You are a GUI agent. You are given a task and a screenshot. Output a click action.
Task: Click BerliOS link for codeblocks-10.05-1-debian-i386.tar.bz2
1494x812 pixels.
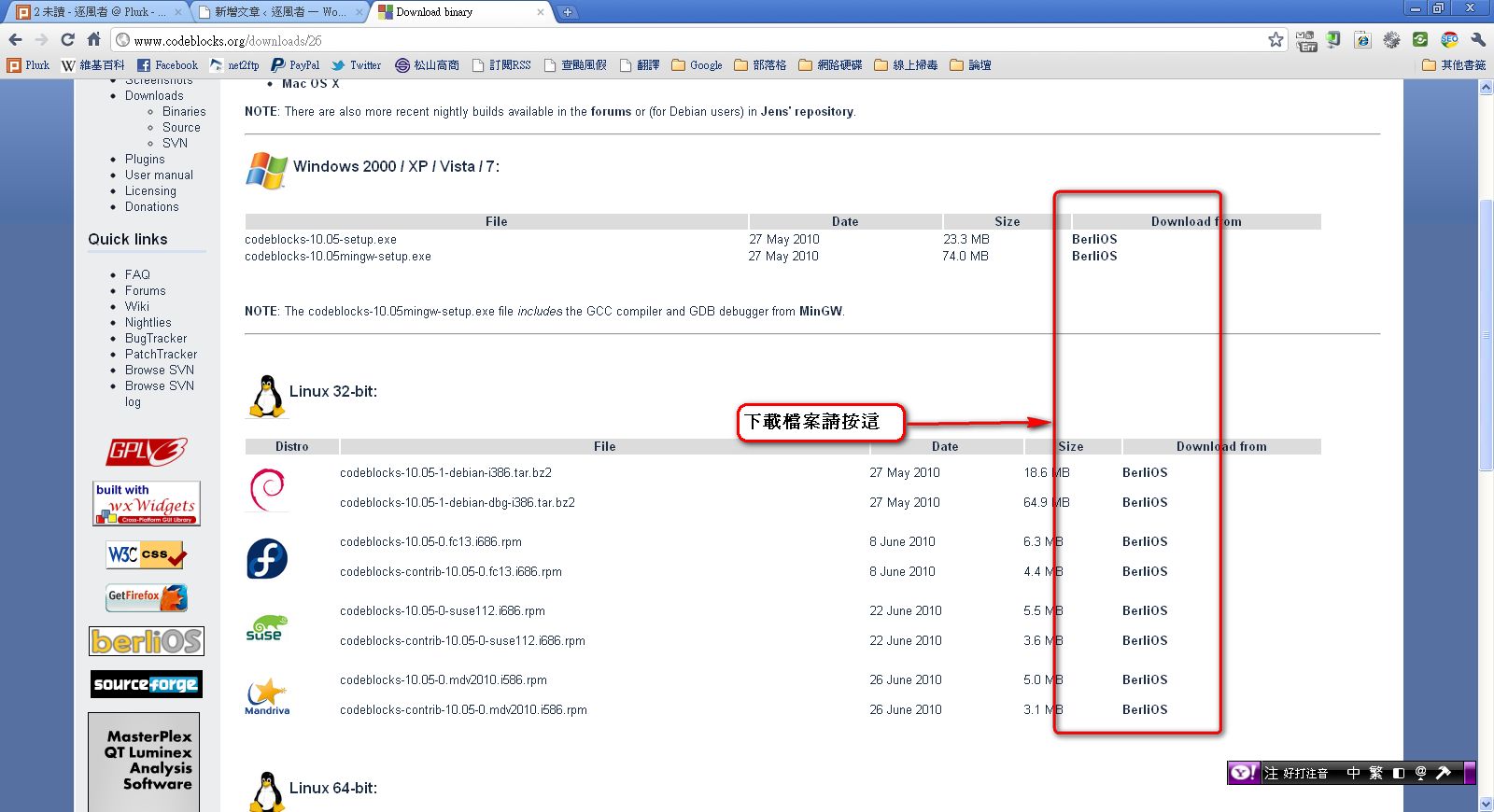[1145, 472]
